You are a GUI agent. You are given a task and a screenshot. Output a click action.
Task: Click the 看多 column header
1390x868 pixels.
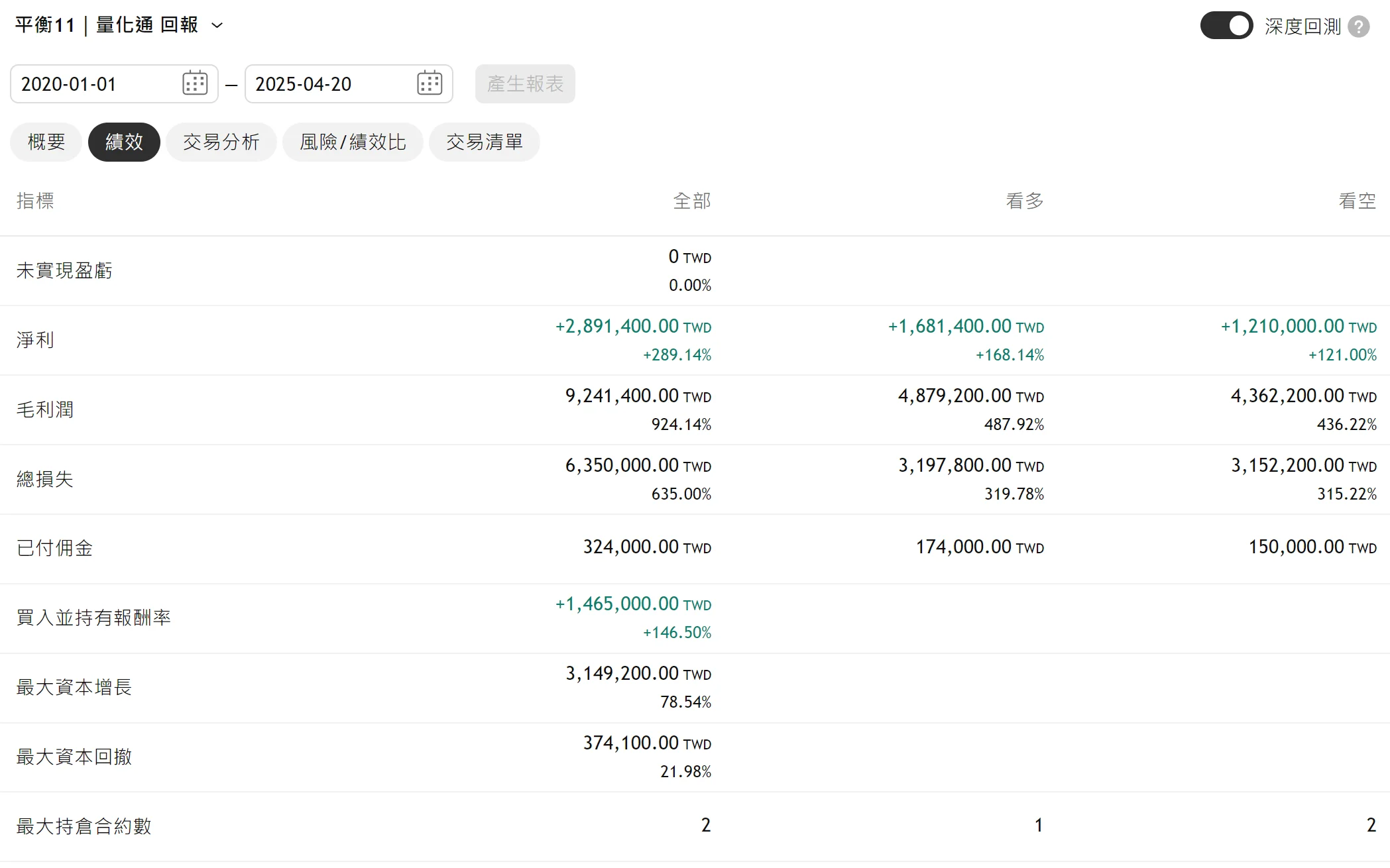1025,201
